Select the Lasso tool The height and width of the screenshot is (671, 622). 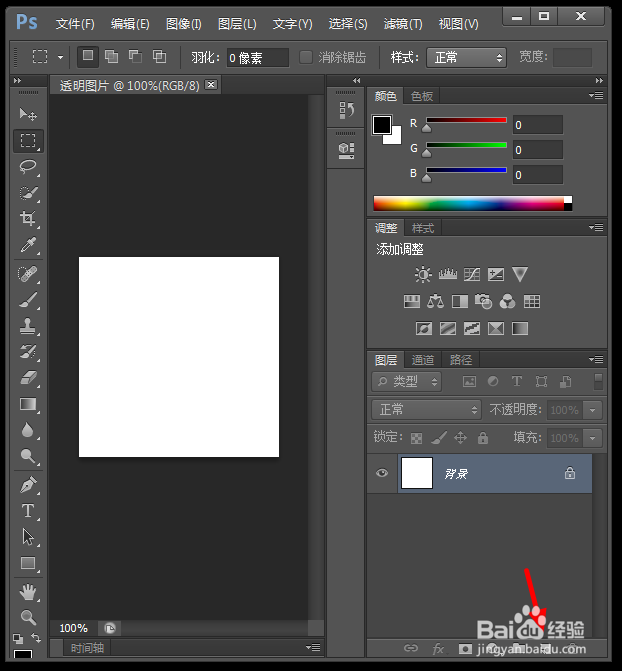pos(28,166)
